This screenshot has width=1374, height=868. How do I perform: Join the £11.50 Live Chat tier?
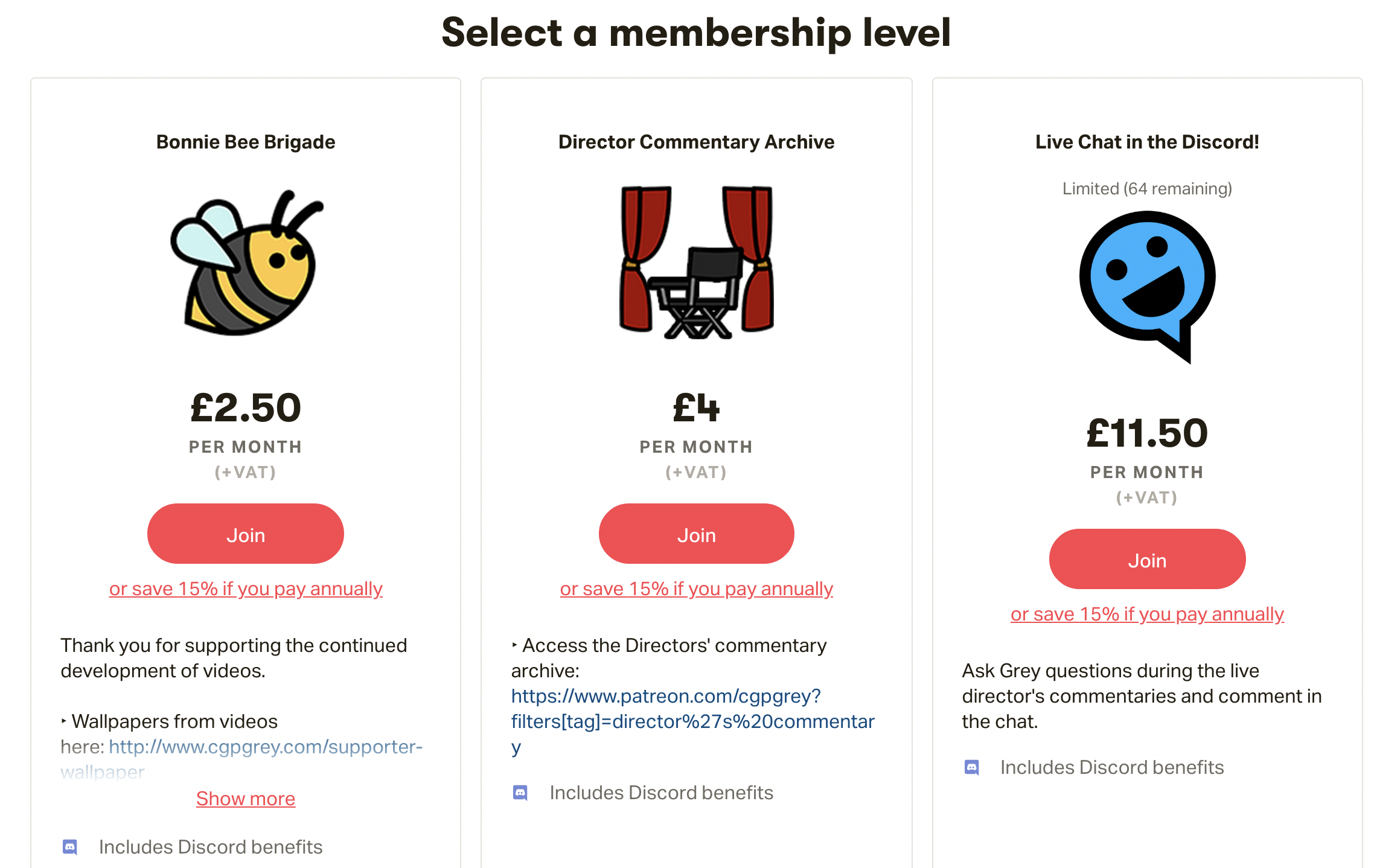point(1147,560)
